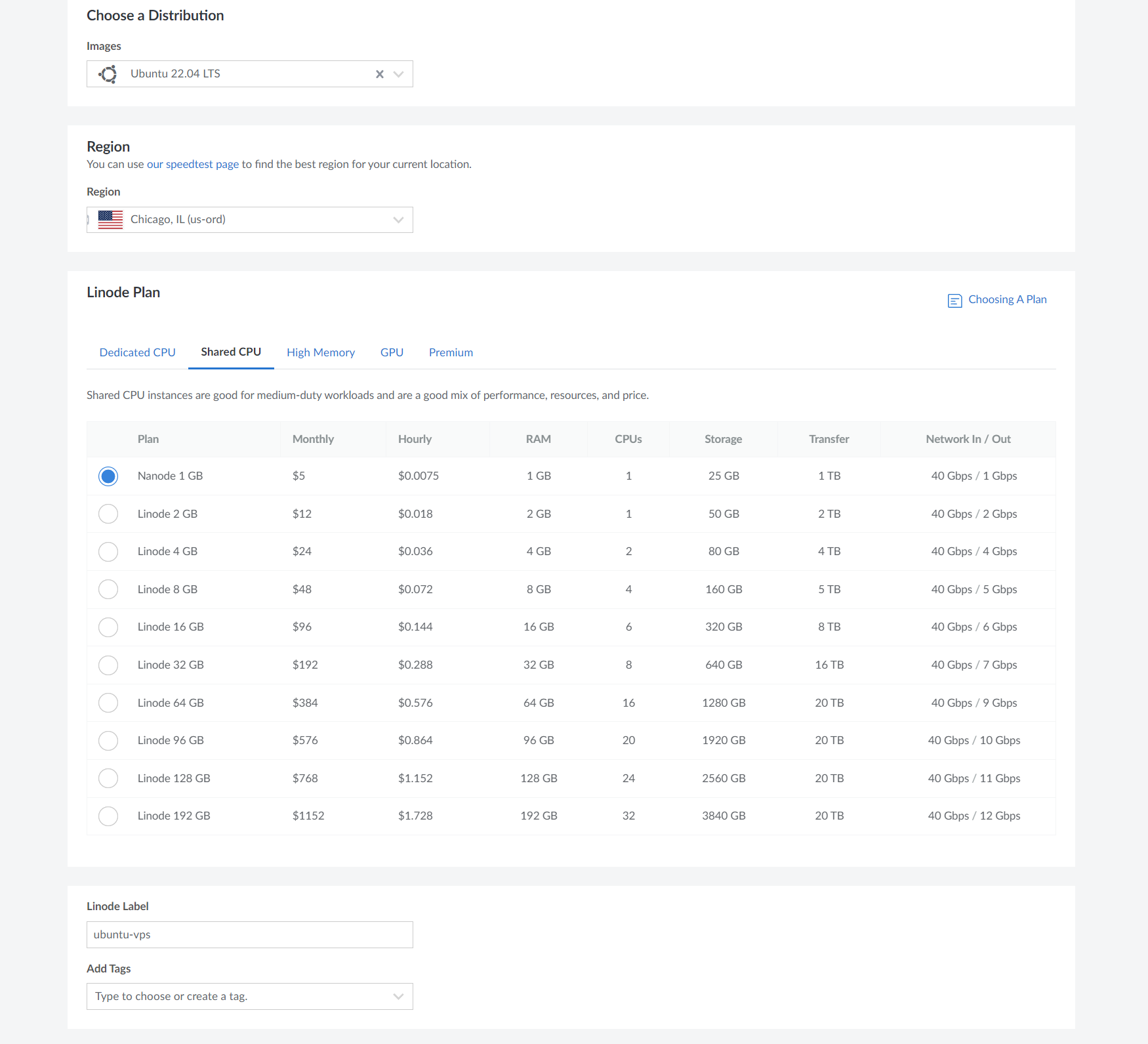
Task: Open the Choosing A Plan link
Action: click(x=1007, y=299)
